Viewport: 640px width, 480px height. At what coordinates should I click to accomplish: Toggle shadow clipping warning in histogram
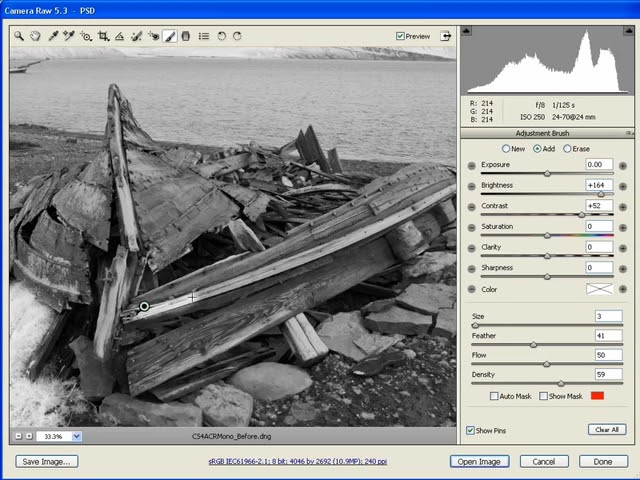click(467, 31)
